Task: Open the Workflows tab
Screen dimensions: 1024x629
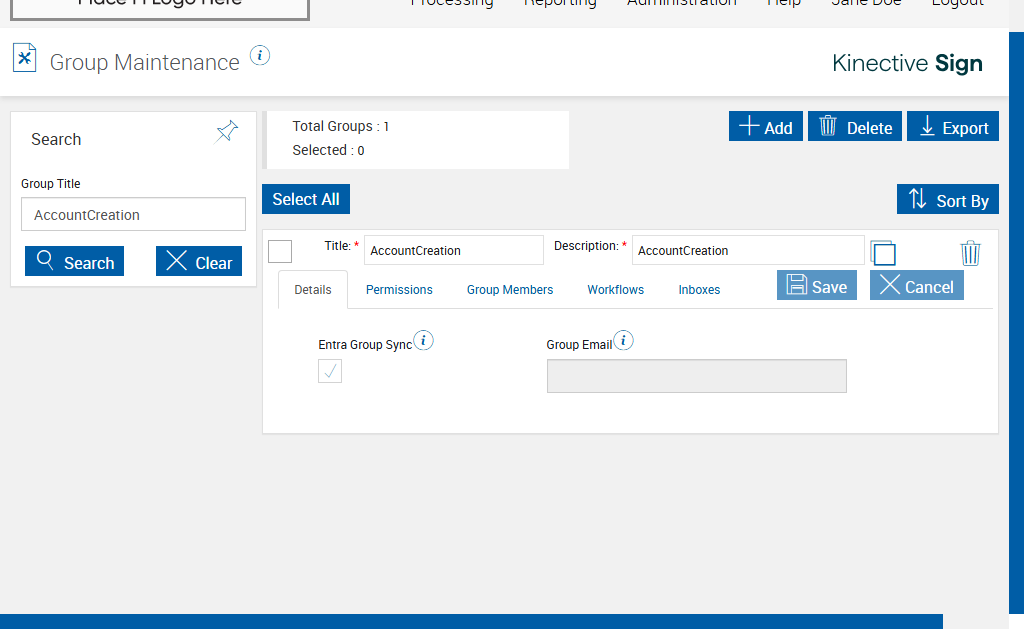Action: [x=615, y=289]
